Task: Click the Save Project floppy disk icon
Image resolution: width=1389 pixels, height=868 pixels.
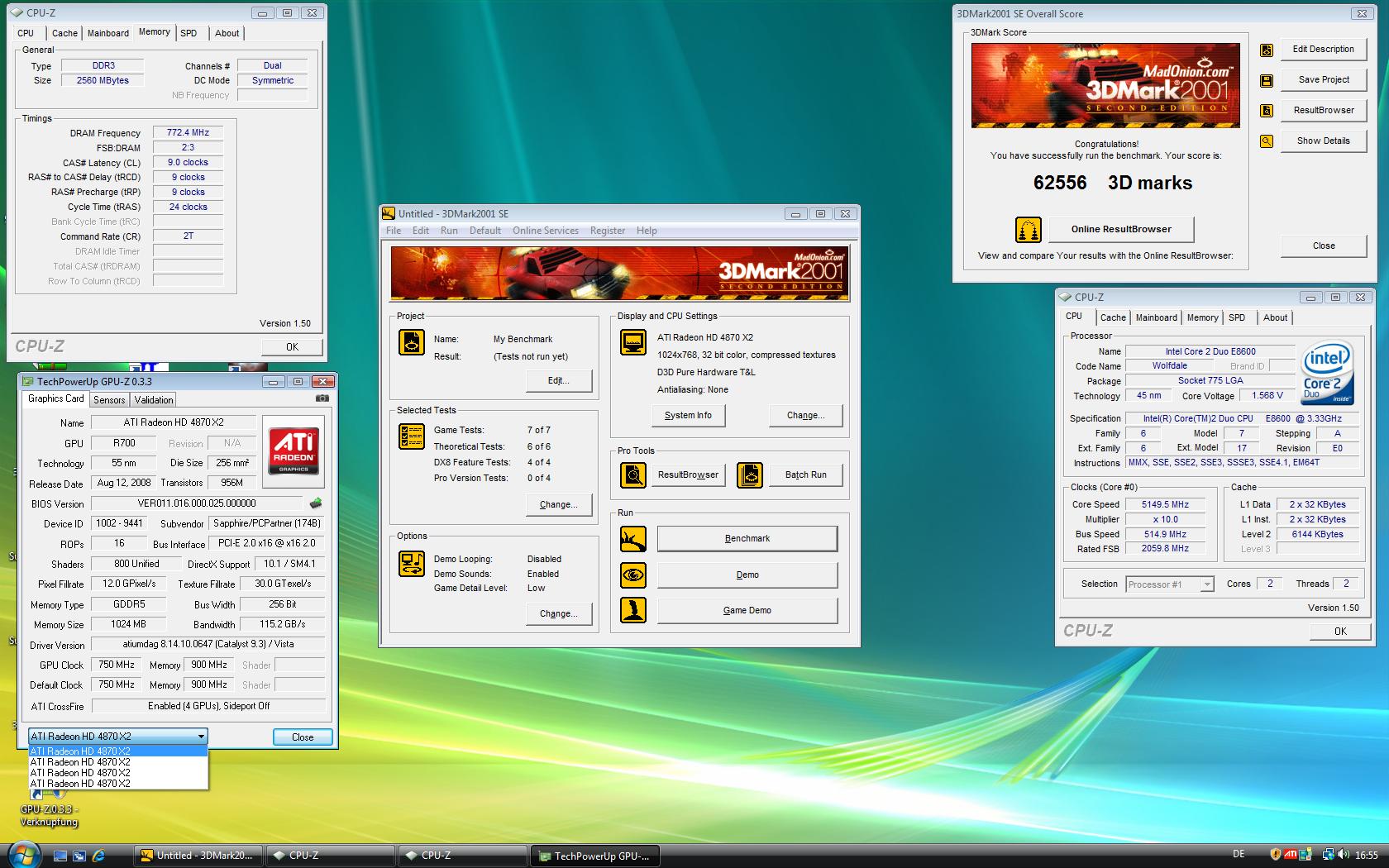Action: [x=1266, y=81]
